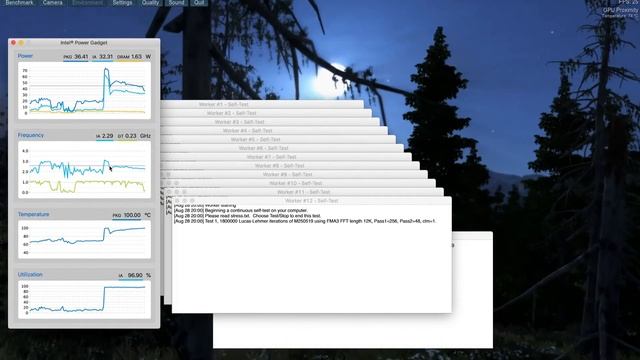Open the Settings menu item

[122, 2]
